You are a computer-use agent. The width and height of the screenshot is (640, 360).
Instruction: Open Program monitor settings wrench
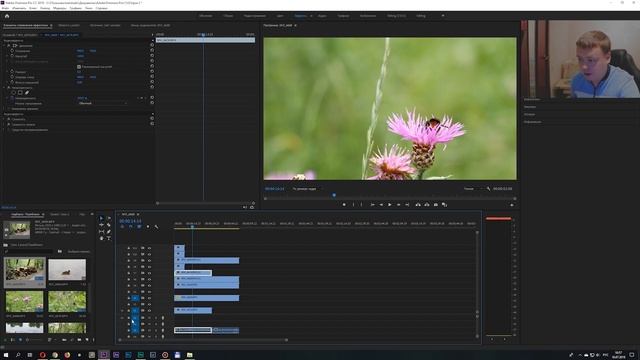[488, 189]
